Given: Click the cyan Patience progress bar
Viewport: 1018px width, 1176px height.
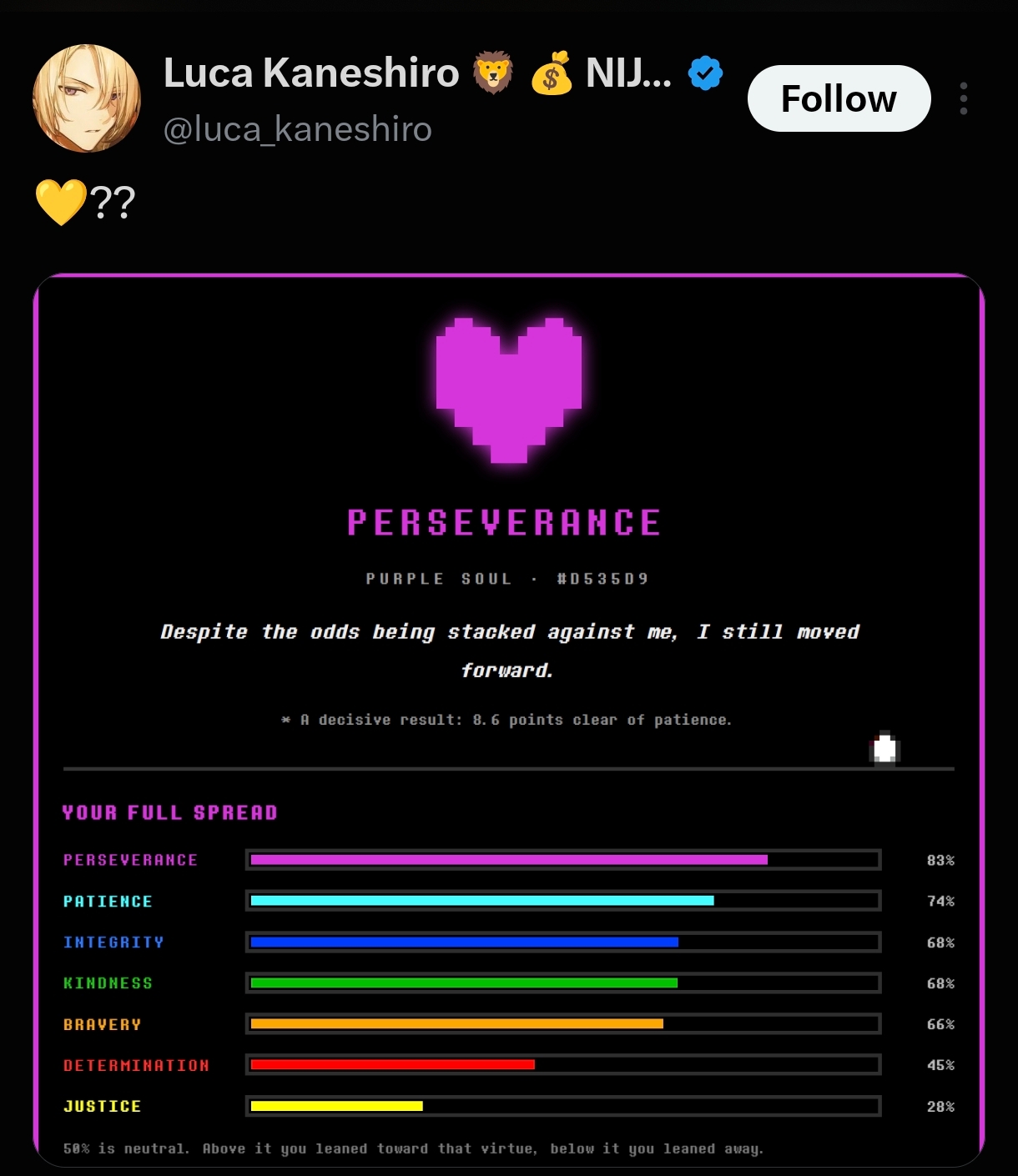Looking at the screenshot, I should pos(563,901).
